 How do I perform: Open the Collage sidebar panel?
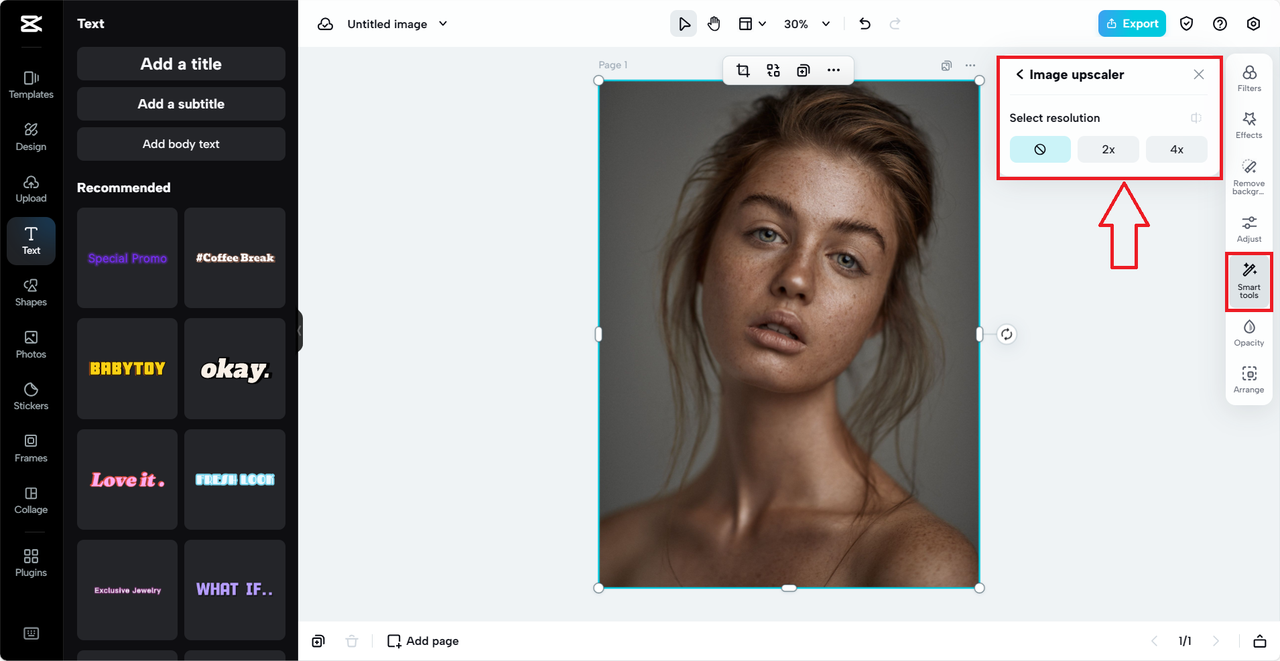(x=31, y=500)
